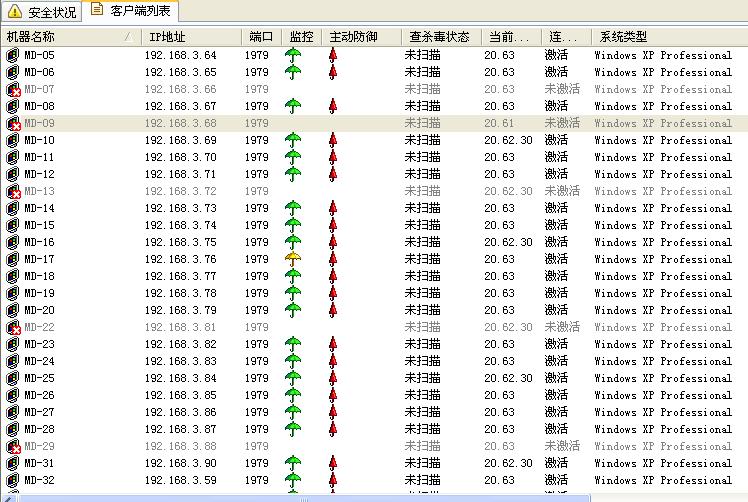Click the 监控 column header
748x502 pixels.
pyautogui.click(x=301, y=37)
